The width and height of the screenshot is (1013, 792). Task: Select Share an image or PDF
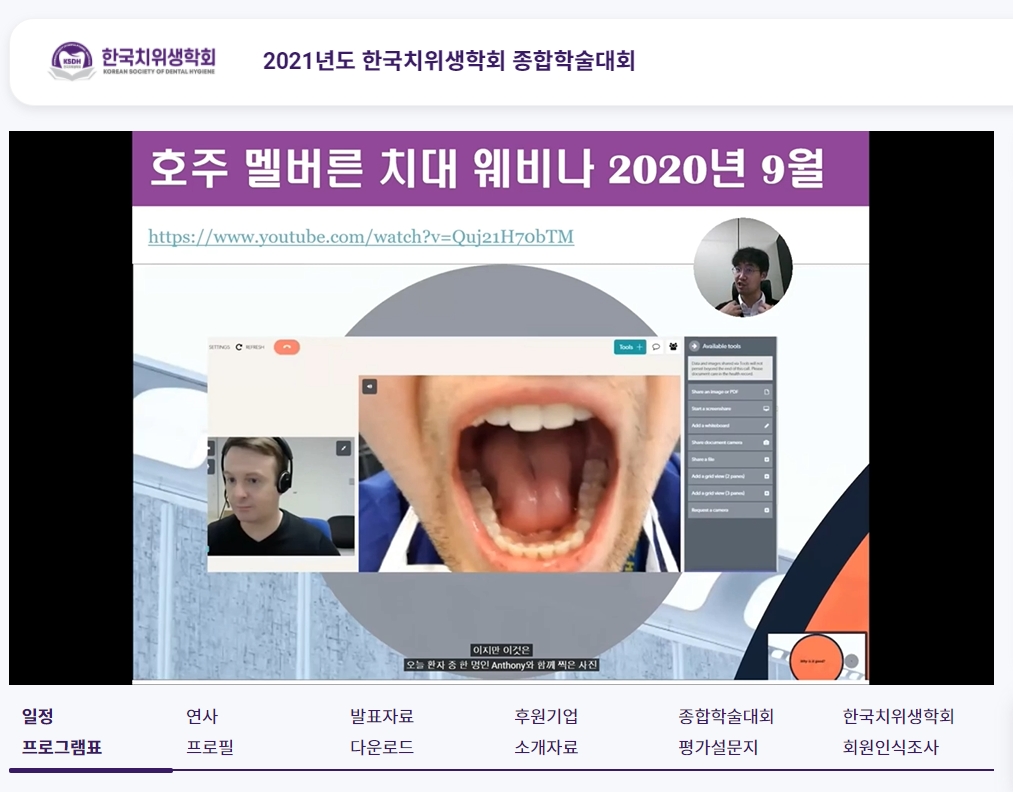coord(730,392)
